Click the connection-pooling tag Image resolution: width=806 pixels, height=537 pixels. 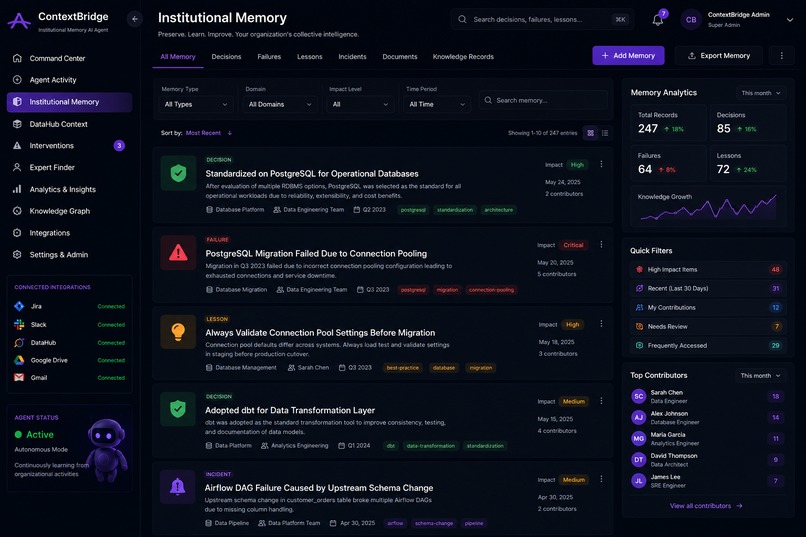[x=491, y=290]
